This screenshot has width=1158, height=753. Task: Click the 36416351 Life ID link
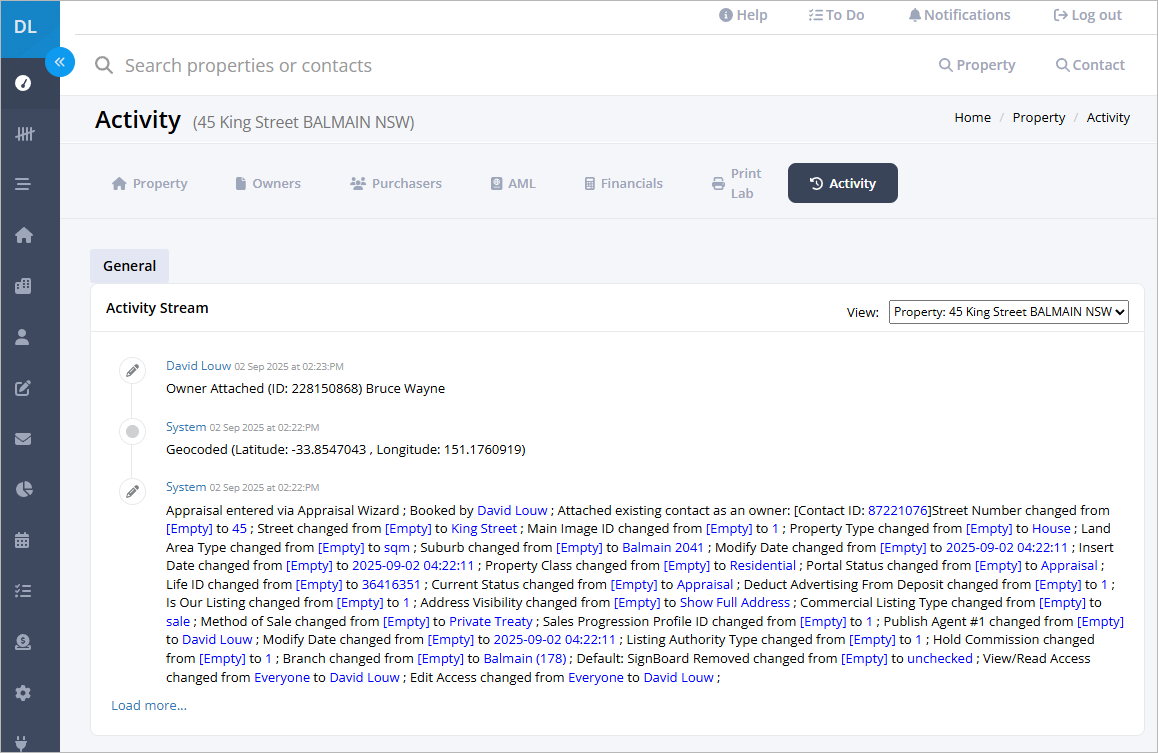click(x=391, y=584)
